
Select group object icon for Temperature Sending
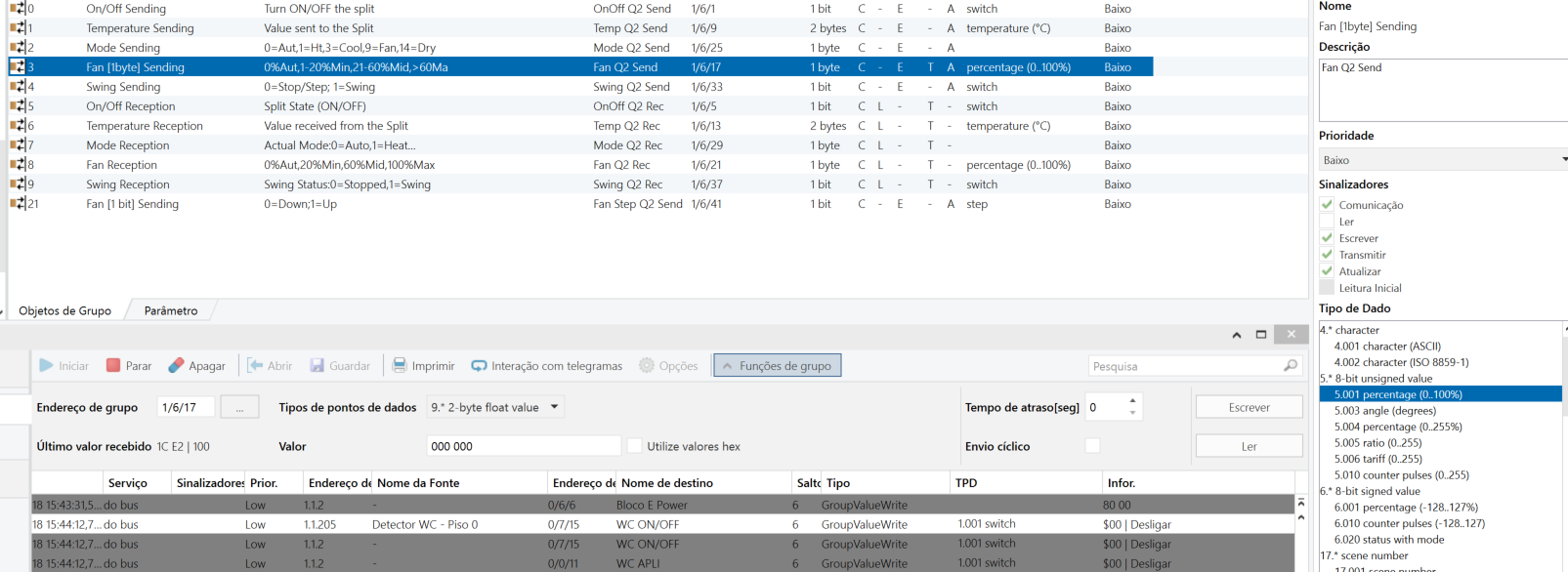pos(18,28)
